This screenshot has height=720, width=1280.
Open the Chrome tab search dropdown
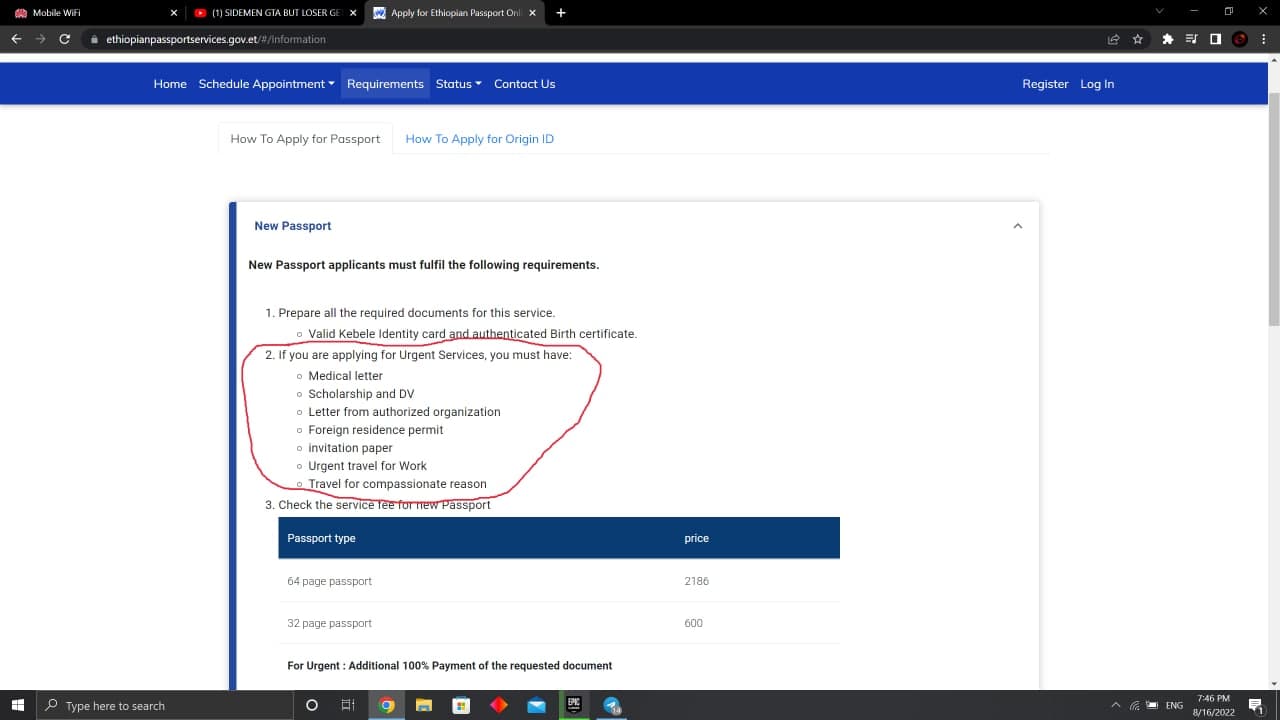tap(1160, 11)
